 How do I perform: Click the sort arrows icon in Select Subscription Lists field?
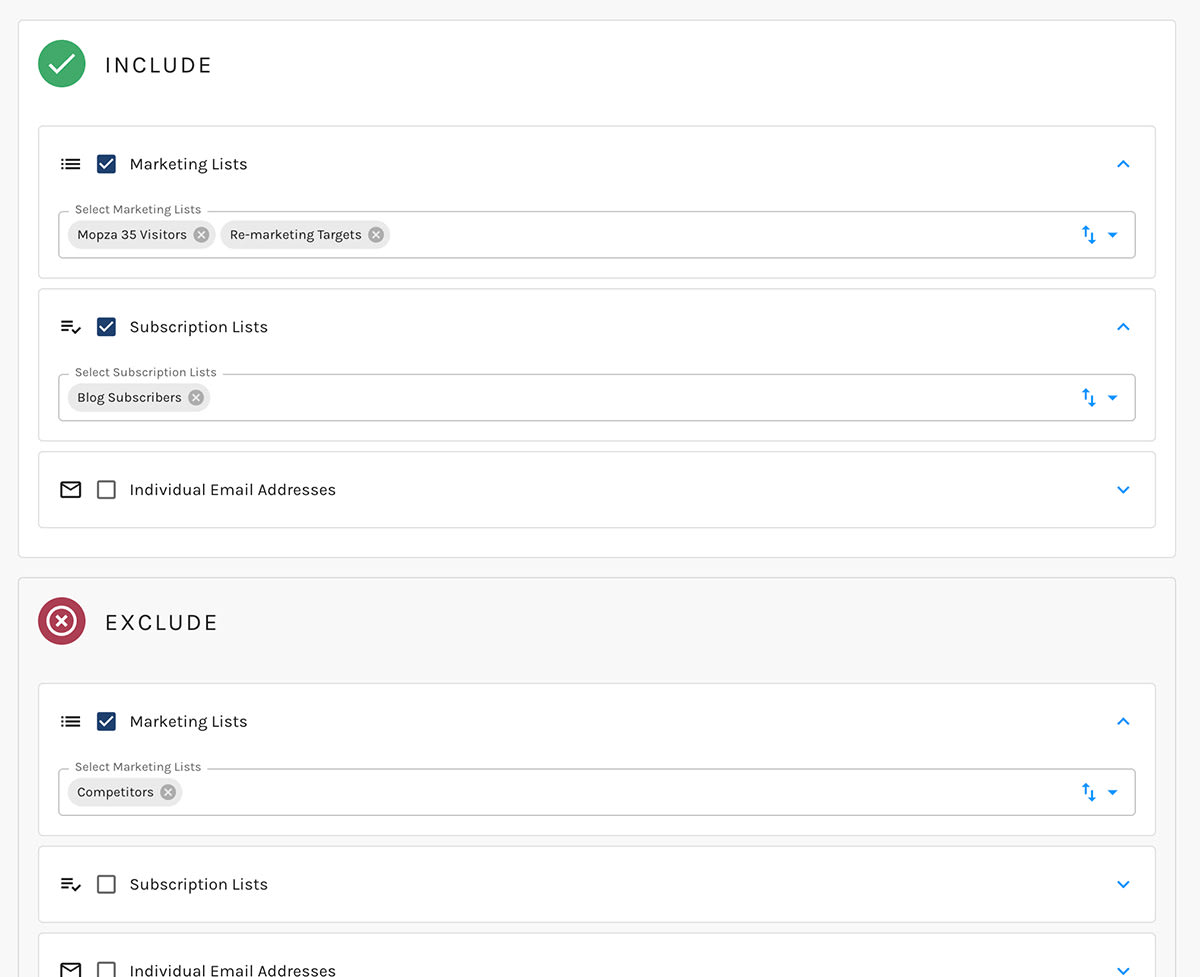(1088, 397)
